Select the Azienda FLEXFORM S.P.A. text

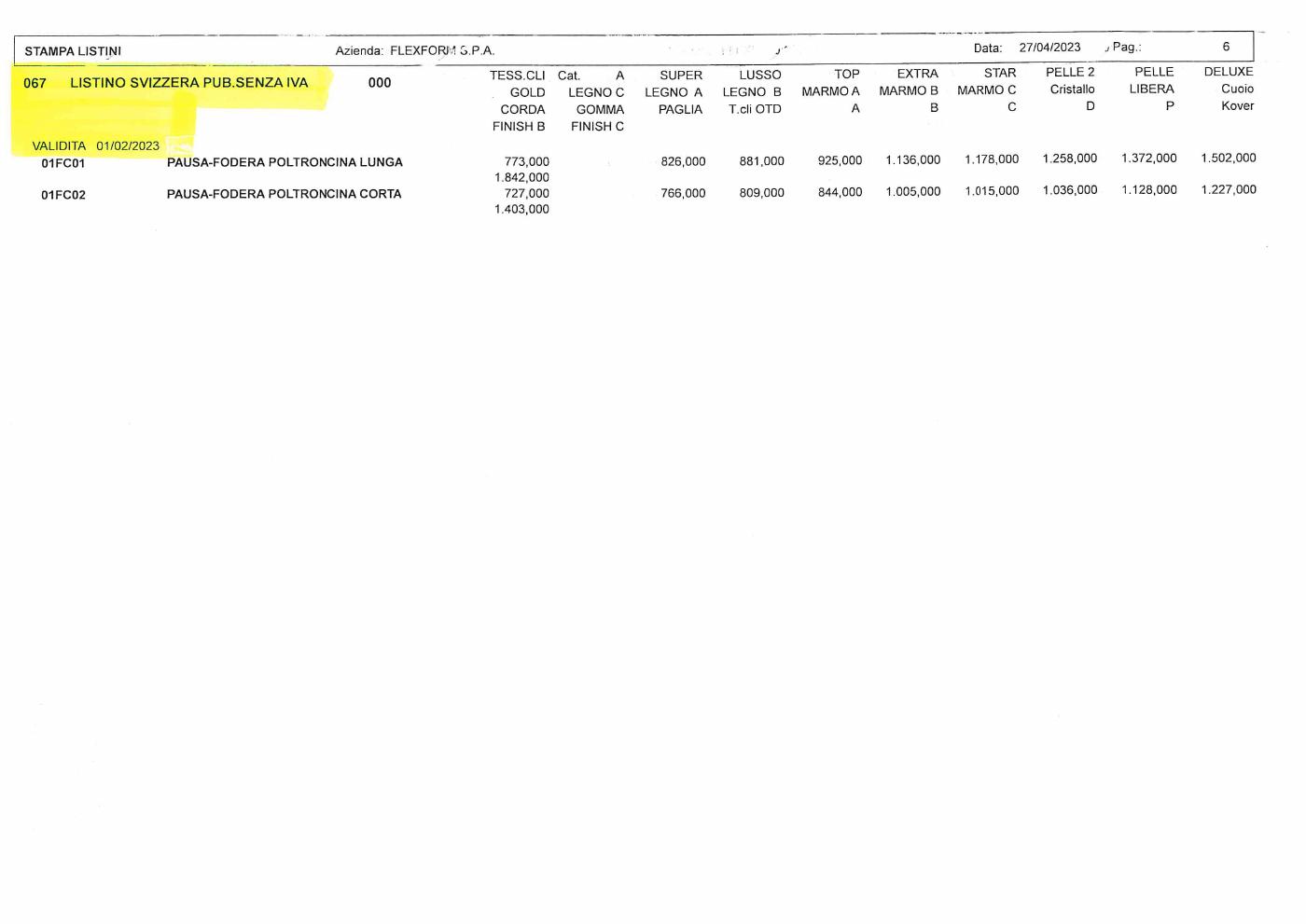tap(414, 50)
